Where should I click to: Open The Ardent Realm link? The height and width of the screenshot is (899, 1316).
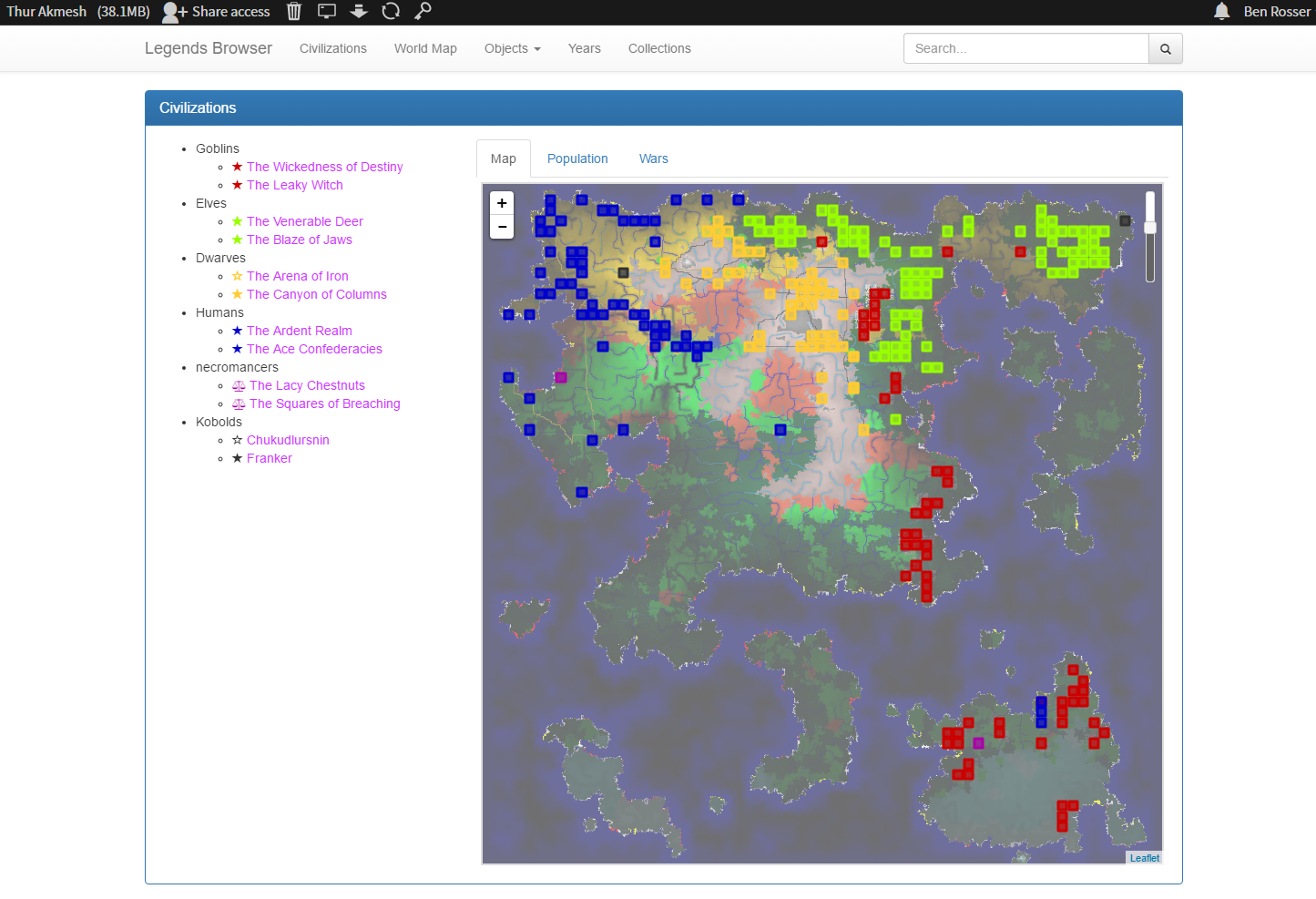pos(300,331)
